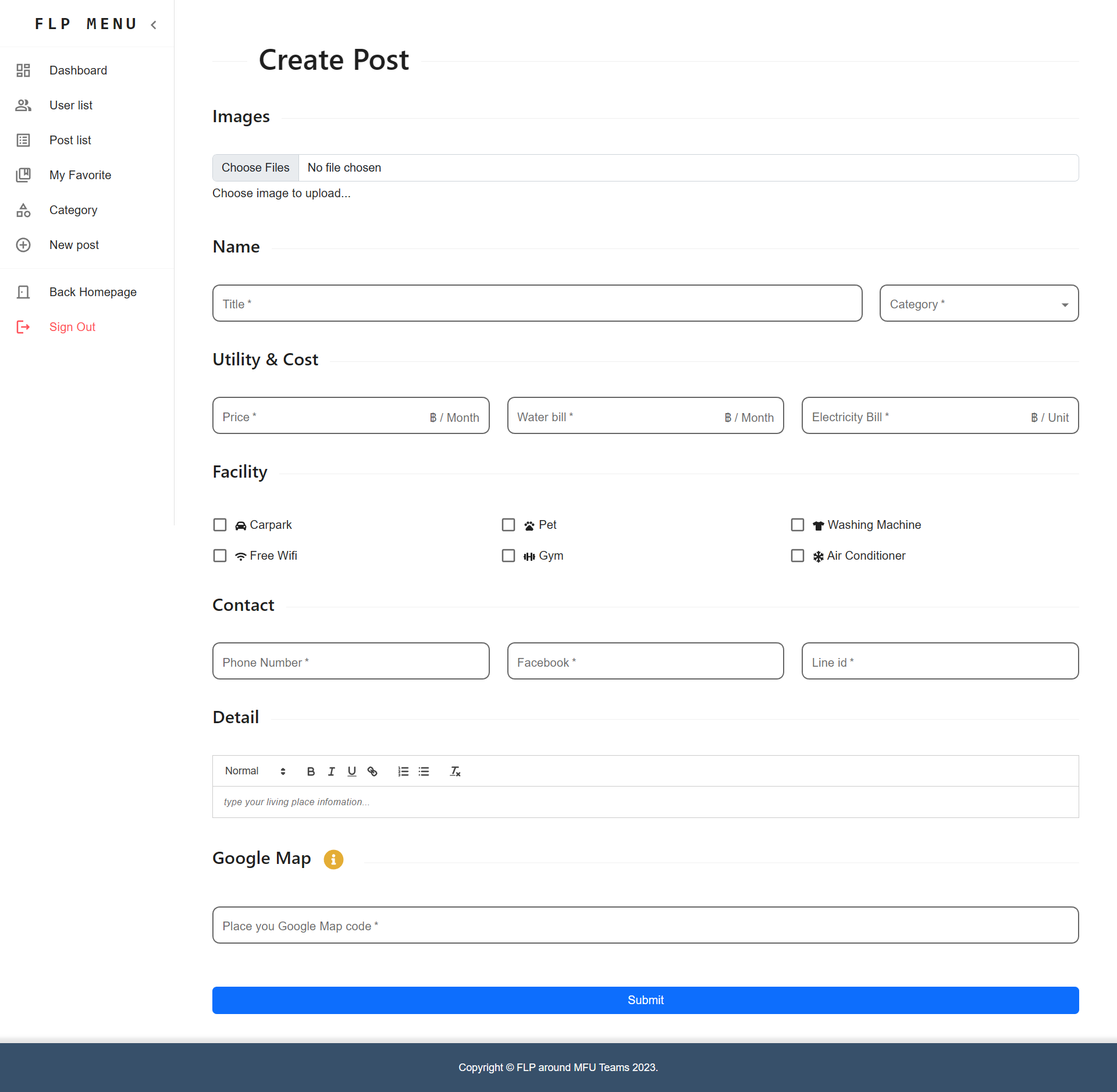Submit the Create Post form
The image size is (1117, 1092).
(645, 1000)
